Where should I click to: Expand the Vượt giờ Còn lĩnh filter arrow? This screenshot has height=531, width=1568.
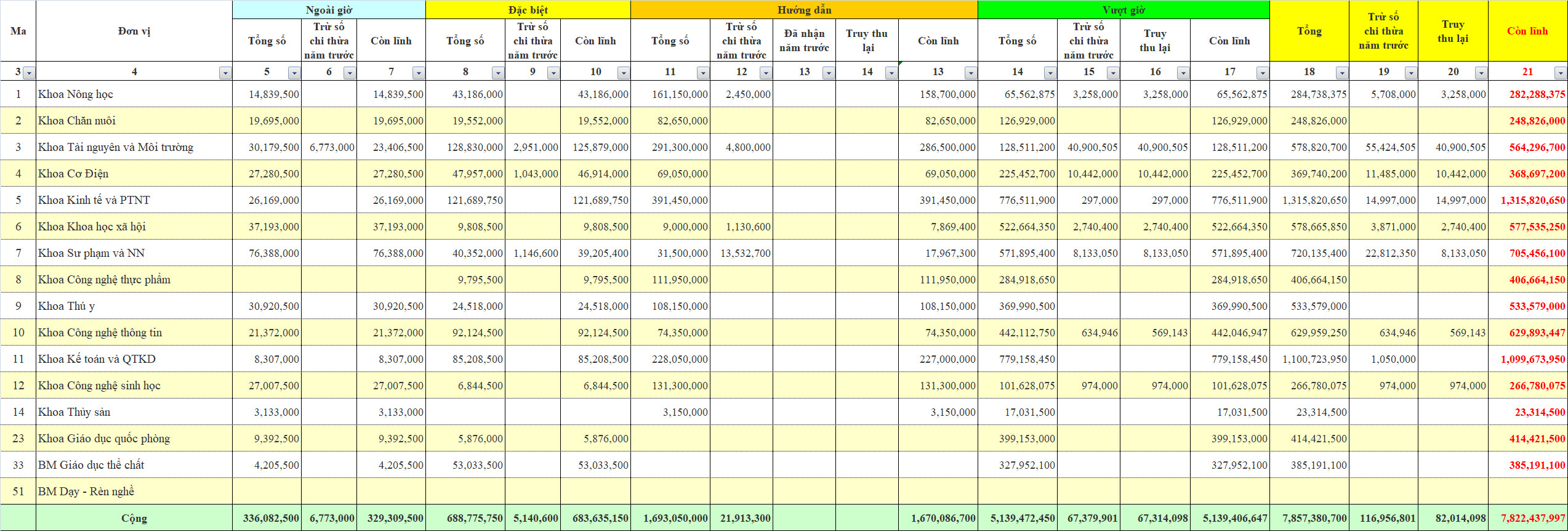(1263, 73)
